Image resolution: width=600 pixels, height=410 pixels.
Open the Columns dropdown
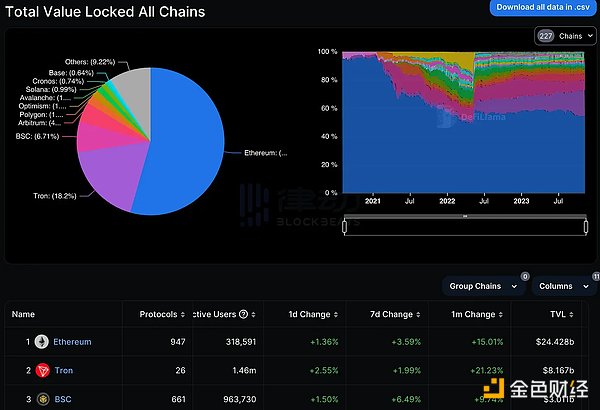coord(564,286)
